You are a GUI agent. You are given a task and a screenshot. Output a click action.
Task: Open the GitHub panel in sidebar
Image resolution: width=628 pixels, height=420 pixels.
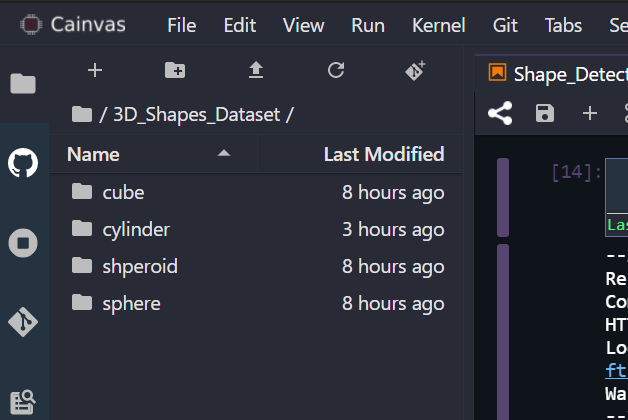(23, 163)
